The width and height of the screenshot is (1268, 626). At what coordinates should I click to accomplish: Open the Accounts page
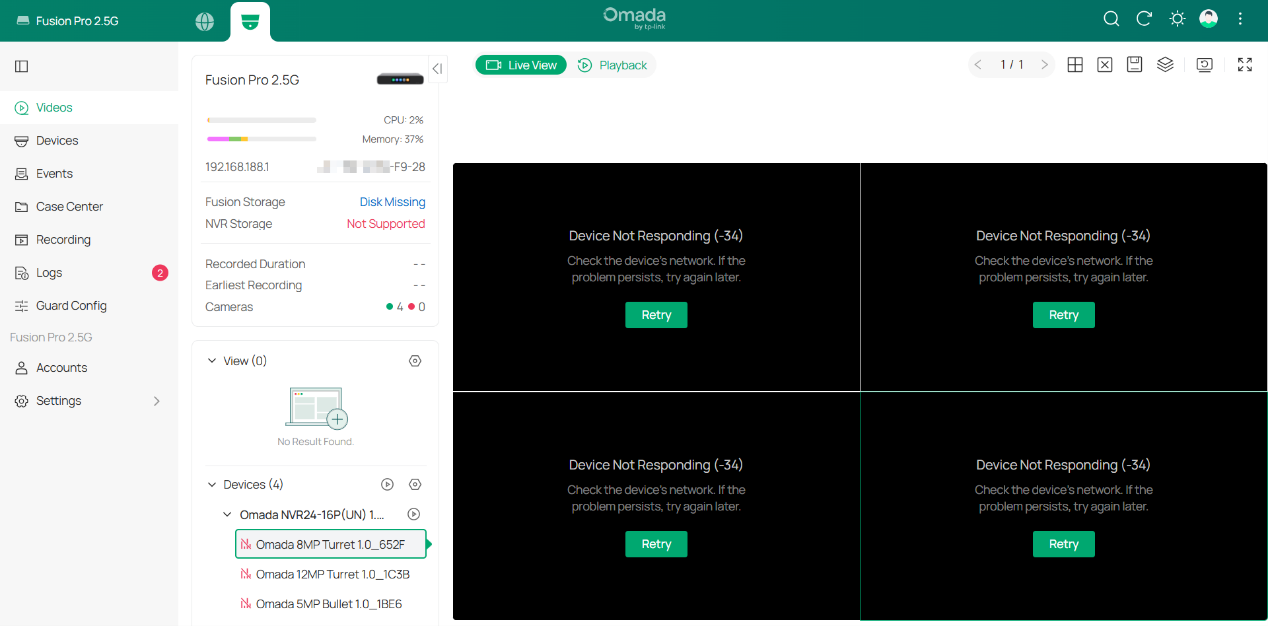89,367
